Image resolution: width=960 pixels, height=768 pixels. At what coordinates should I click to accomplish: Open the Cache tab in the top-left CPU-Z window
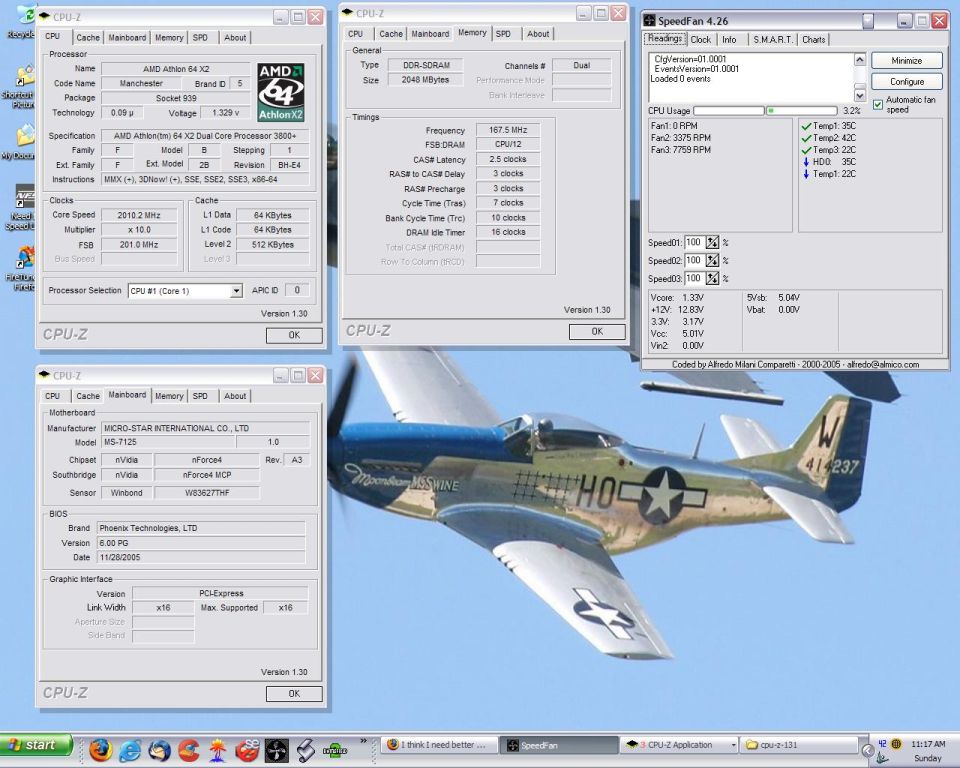[x=88, y=38]
